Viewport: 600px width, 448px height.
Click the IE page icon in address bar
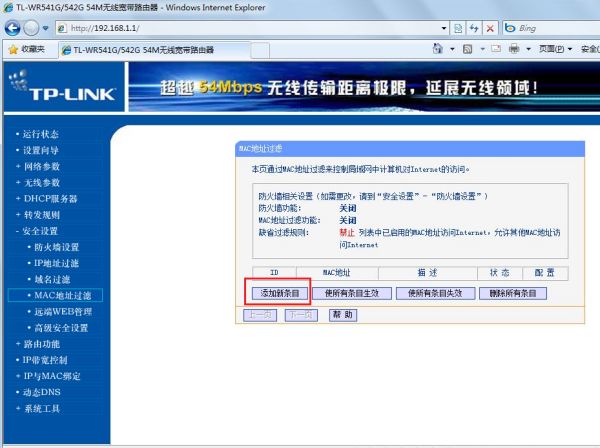62,28
